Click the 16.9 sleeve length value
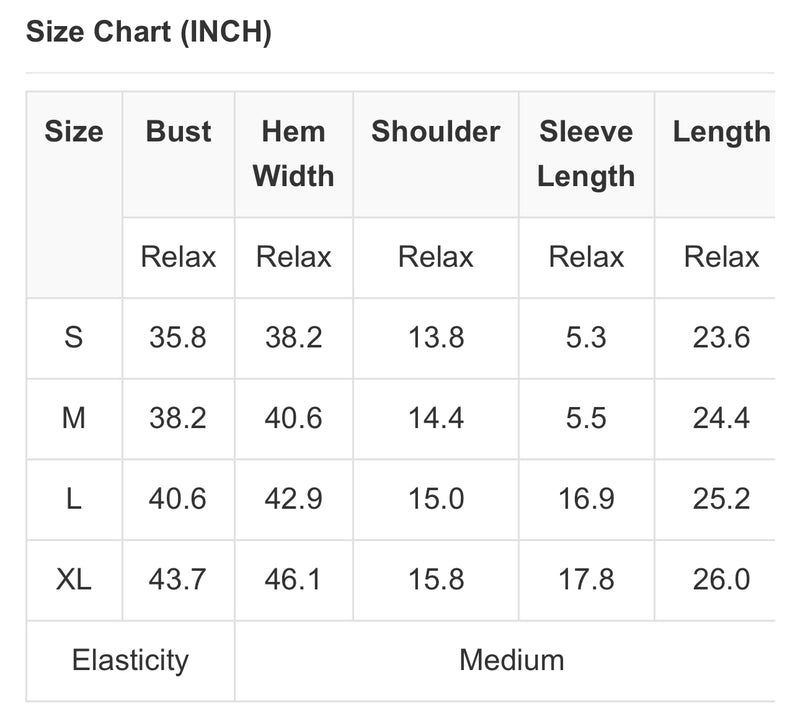The width and height of the screenshot is (800, 716). (x=586, y=499)
